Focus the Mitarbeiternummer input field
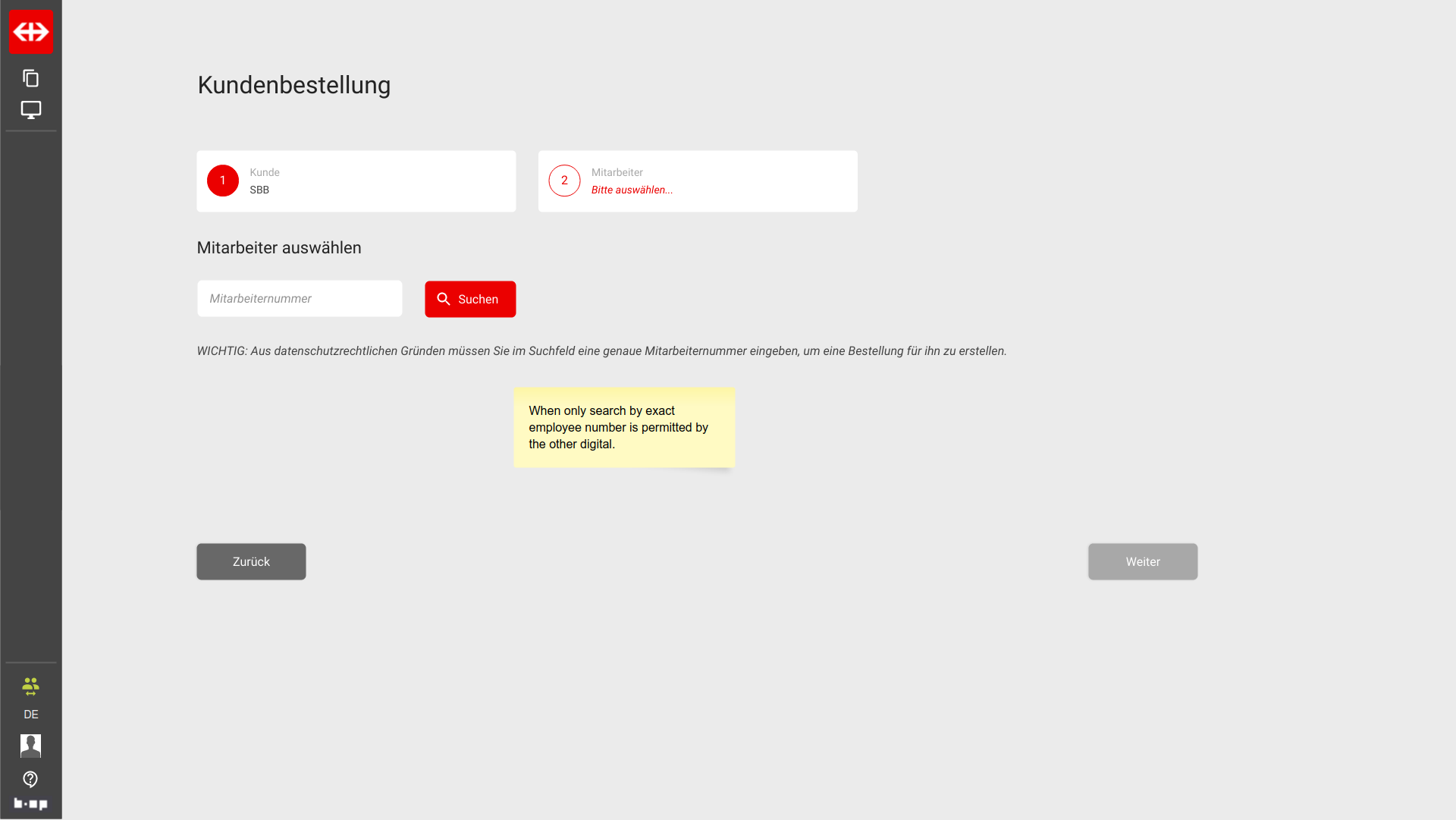Viewport: 1456px width, 820px height. (x=300, y=299)
